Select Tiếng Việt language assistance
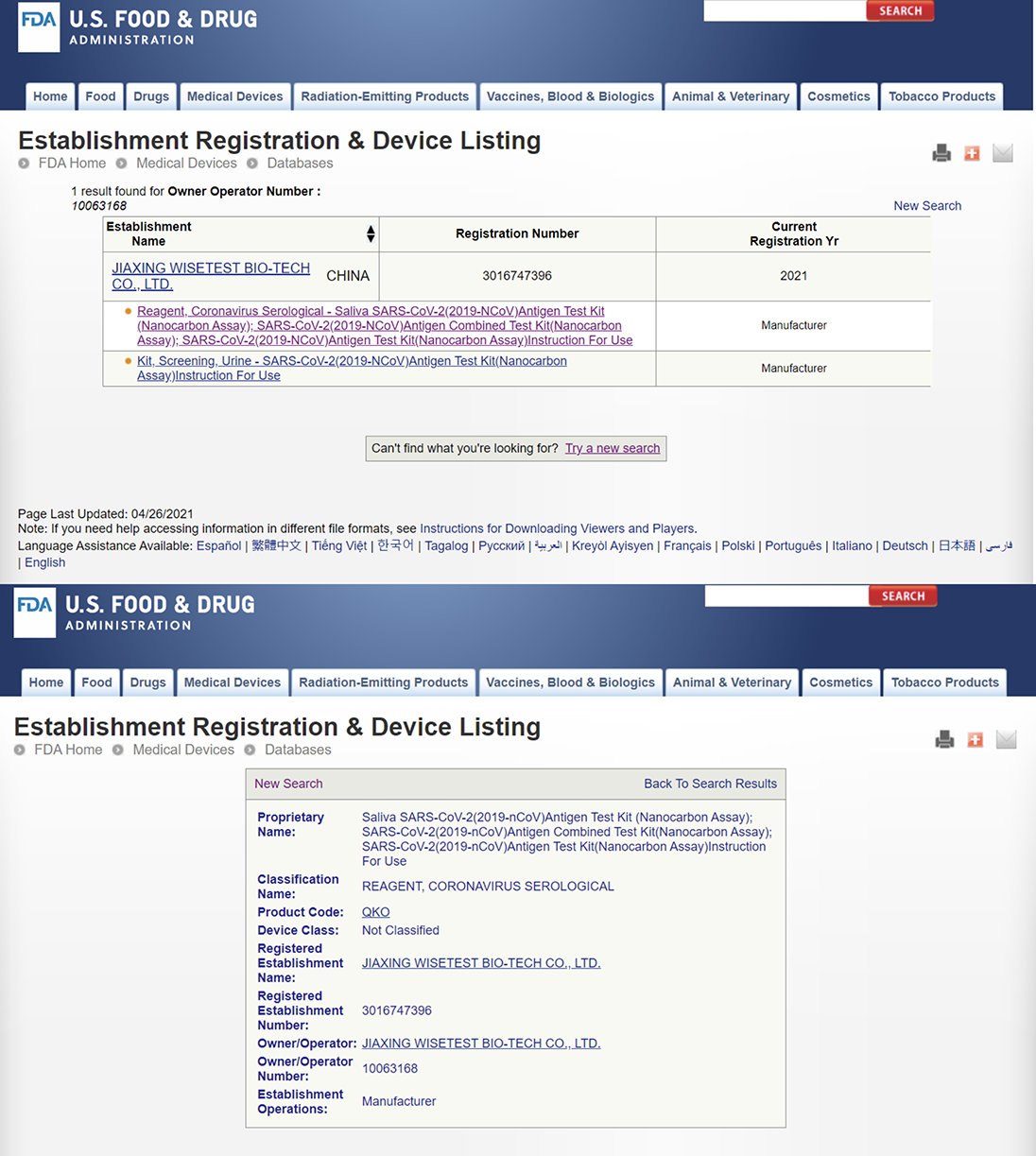The width and height of the screenshot is (1036, 1156). pos(339,545)
